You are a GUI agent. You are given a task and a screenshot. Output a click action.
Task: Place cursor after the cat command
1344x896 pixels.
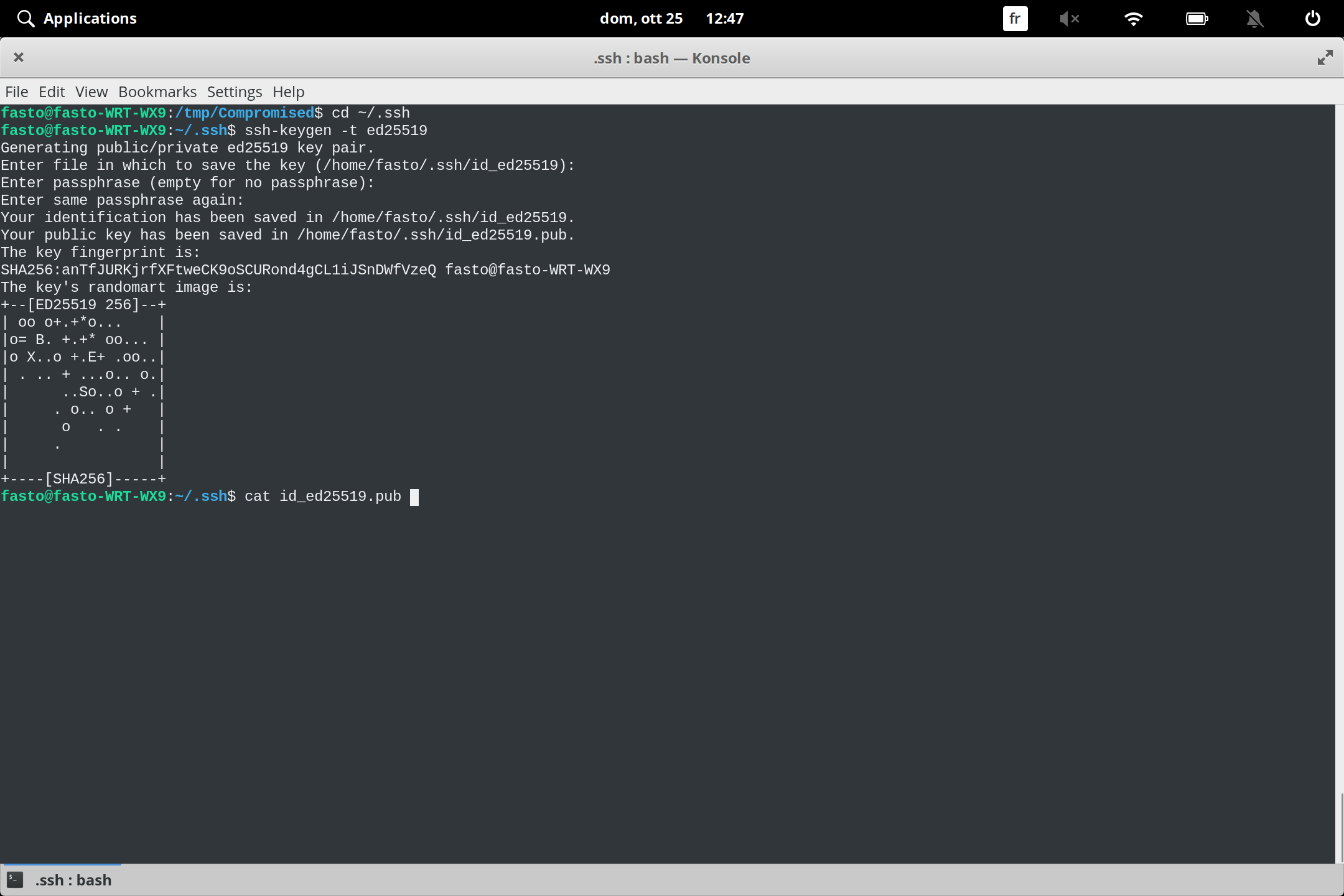point(415,496)
